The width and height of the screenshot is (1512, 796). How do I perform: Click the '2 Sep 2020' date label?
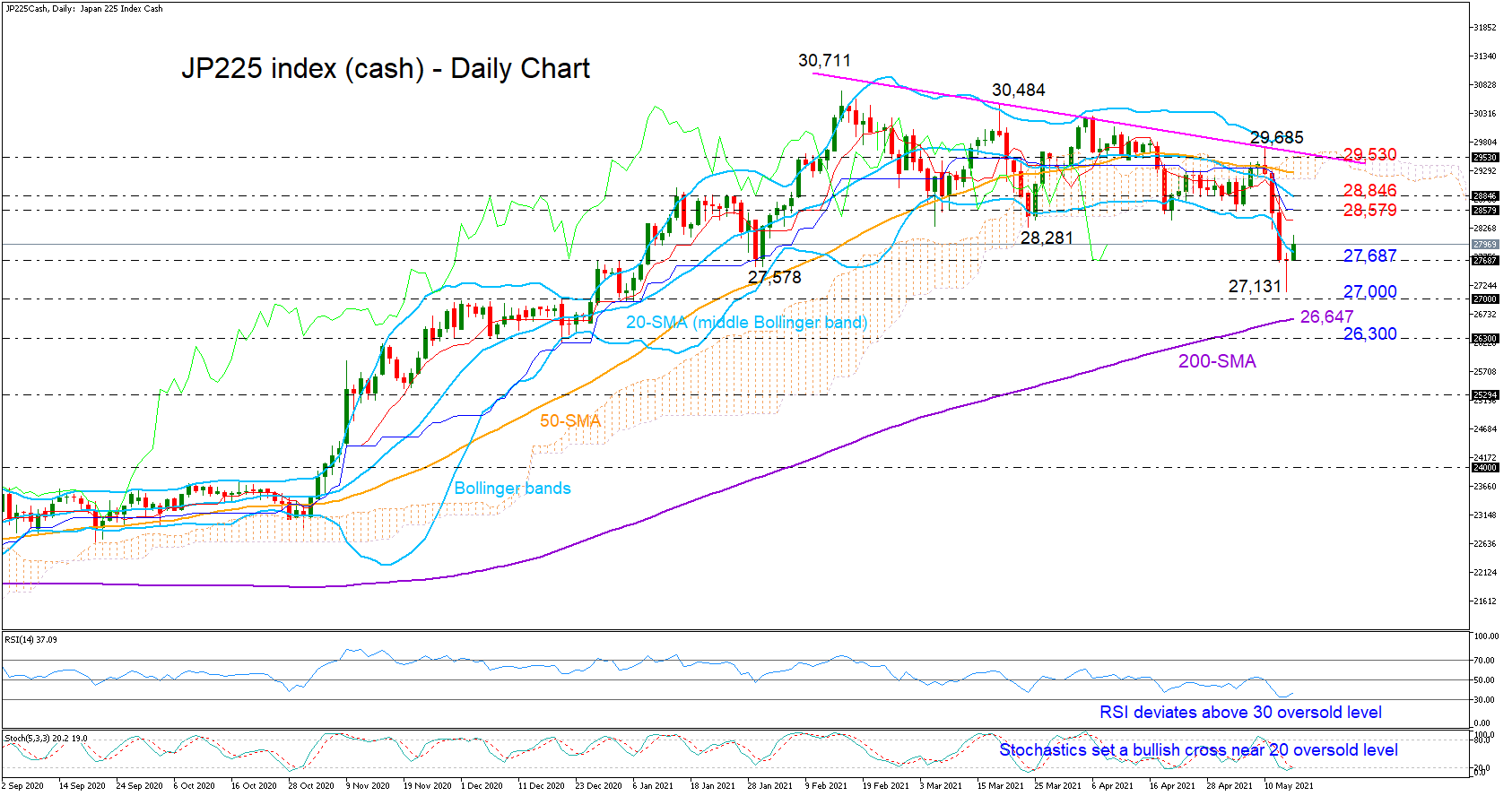pos(22,786)
